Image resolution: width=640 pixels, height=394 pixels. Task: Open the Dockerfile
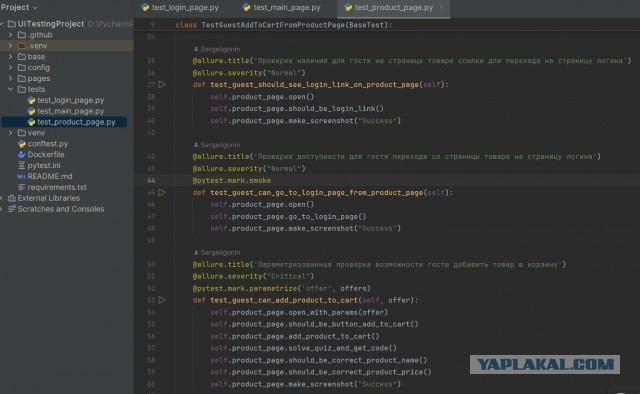coord(46,154)
